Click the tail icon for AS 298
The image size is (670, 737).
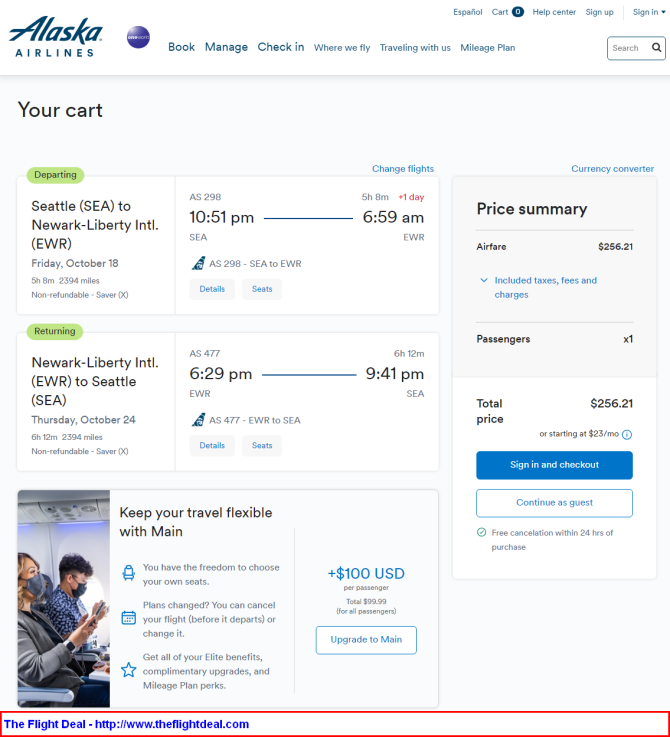tap(198, 263)
